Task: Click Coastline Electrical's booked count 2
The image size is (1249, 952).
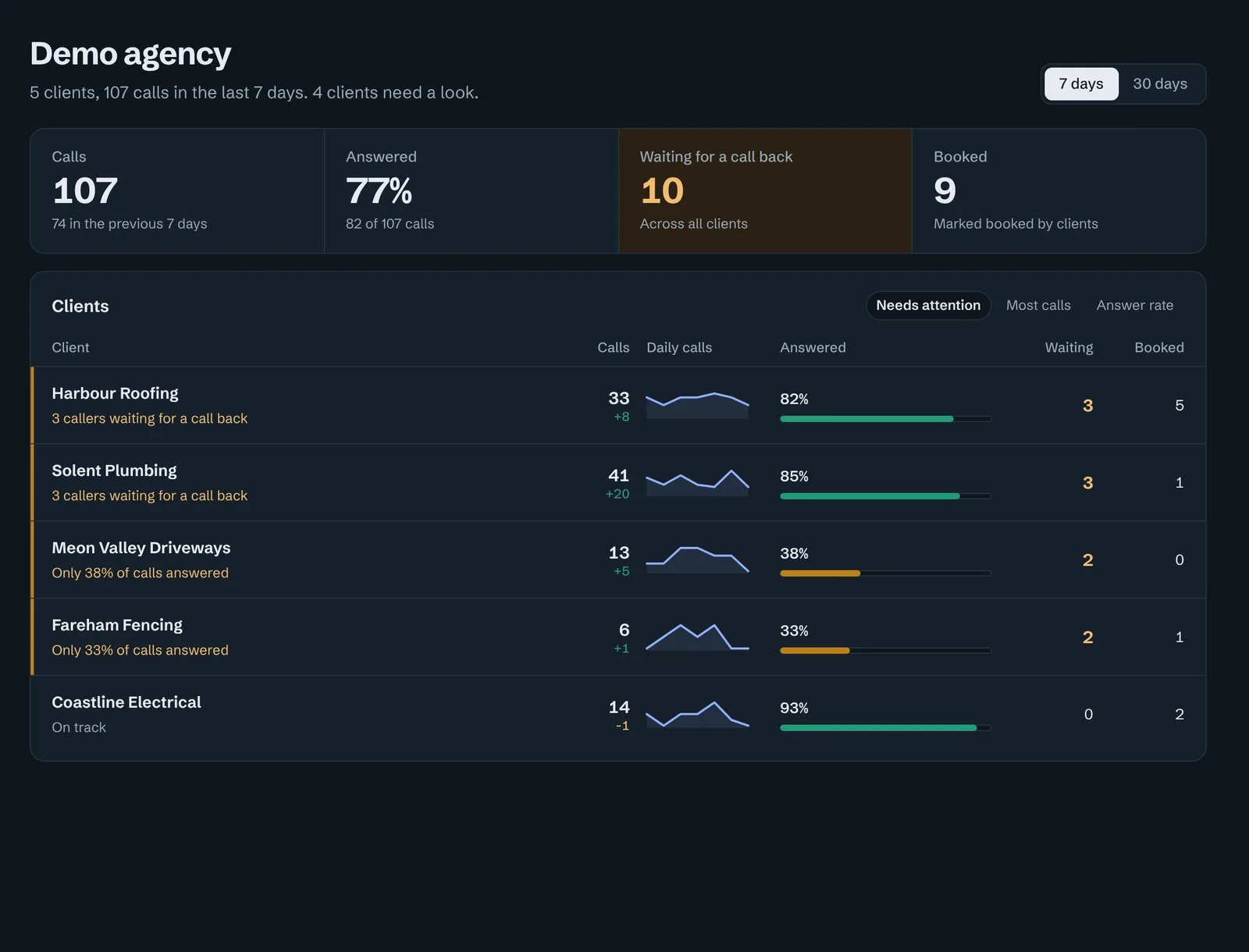Action: coord(1180,714)
